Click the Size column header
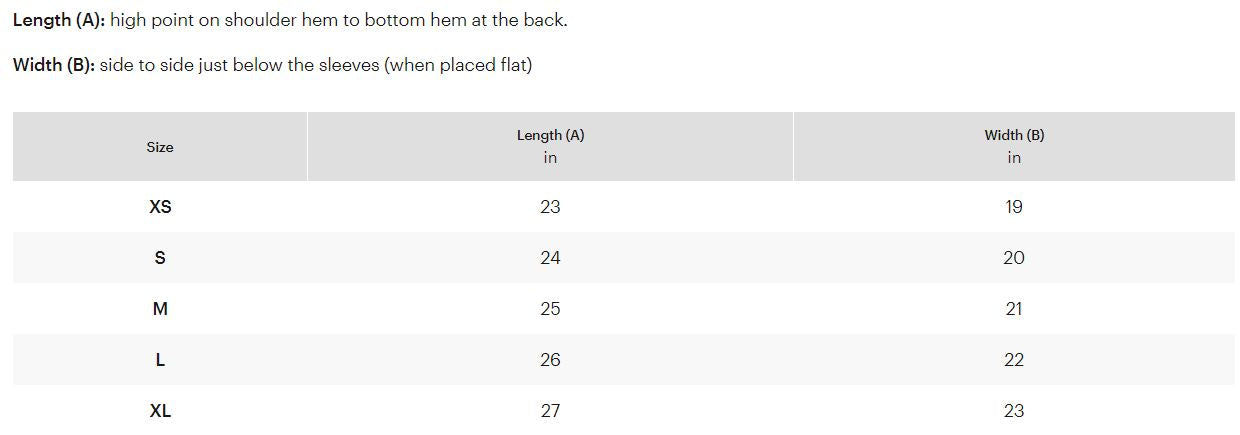Image resolution: width=1240 pixels, height=435 pixels. (160, 147)
